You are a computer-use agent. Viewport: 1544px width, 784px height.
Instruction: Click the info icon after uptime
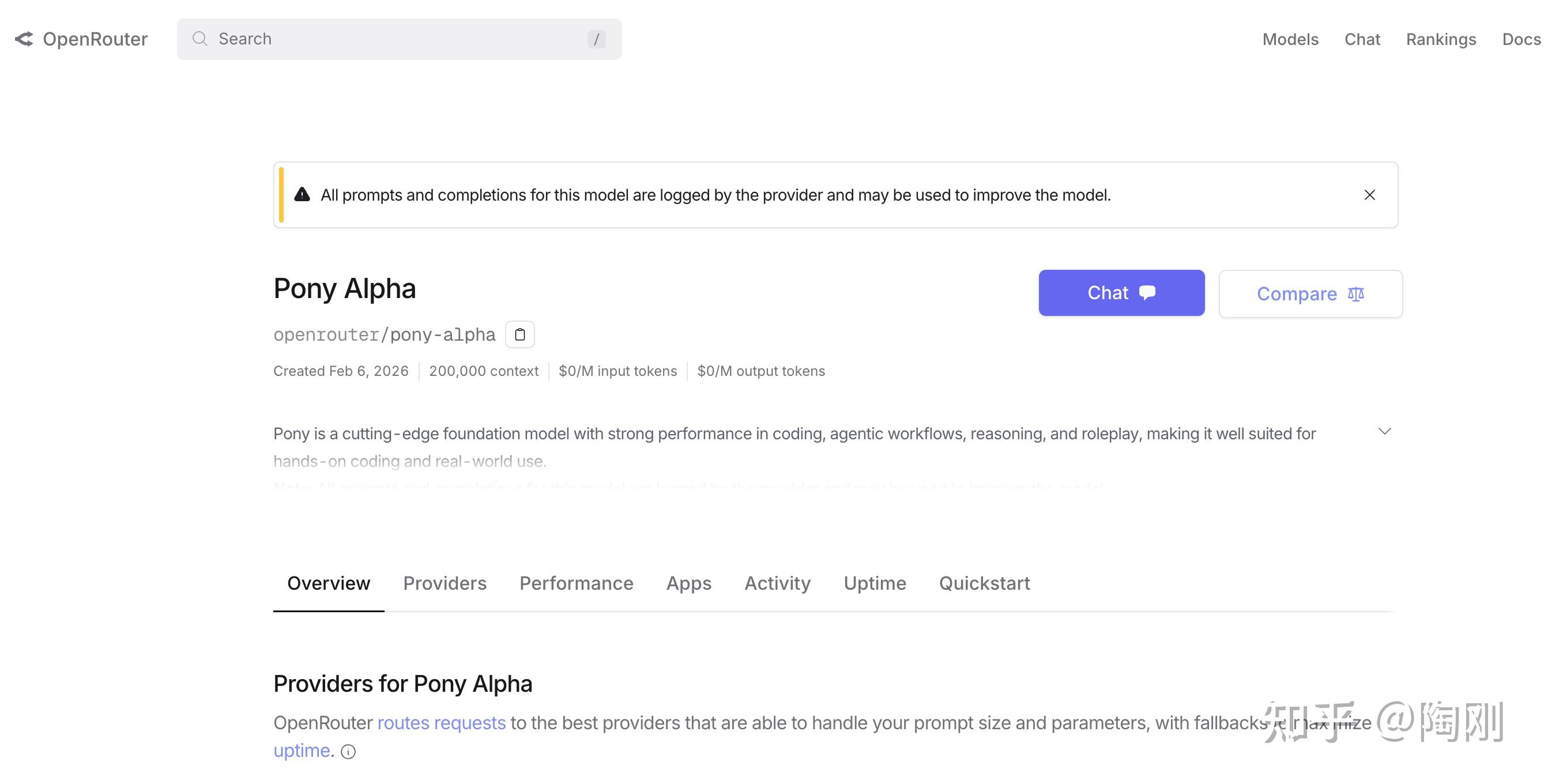pos(348,752)
